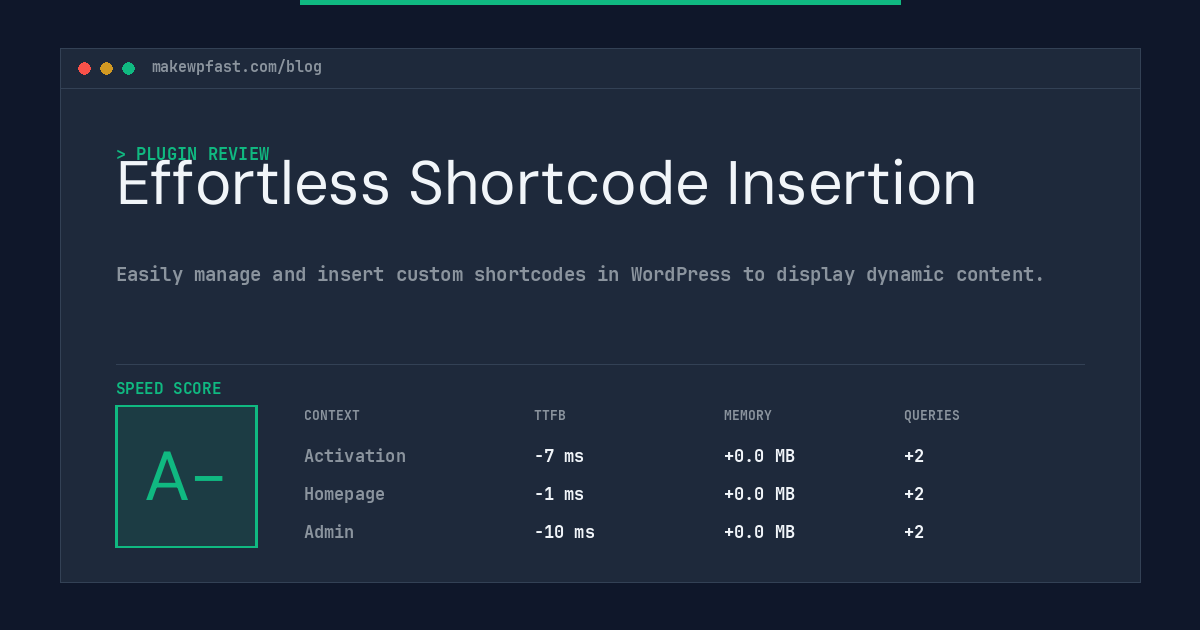Click the Admin memory value '+0.0 MB'

pos(759,532)
